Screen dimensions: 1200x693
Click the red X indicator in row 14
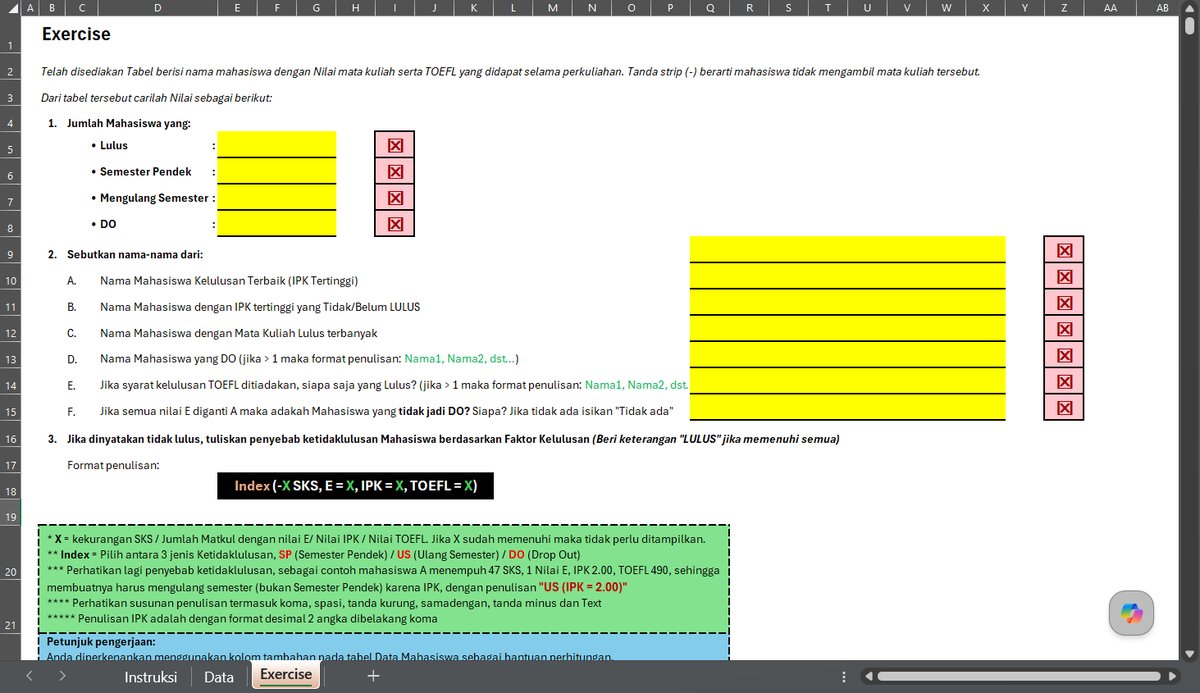coord(1064,381)
